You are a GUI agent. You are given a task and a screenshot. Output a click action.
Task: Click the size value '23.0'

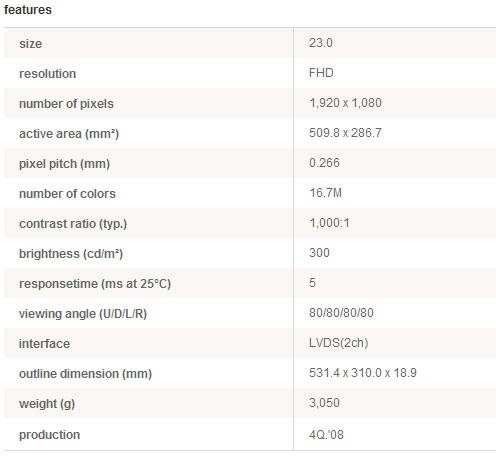[x=321, y=43]
